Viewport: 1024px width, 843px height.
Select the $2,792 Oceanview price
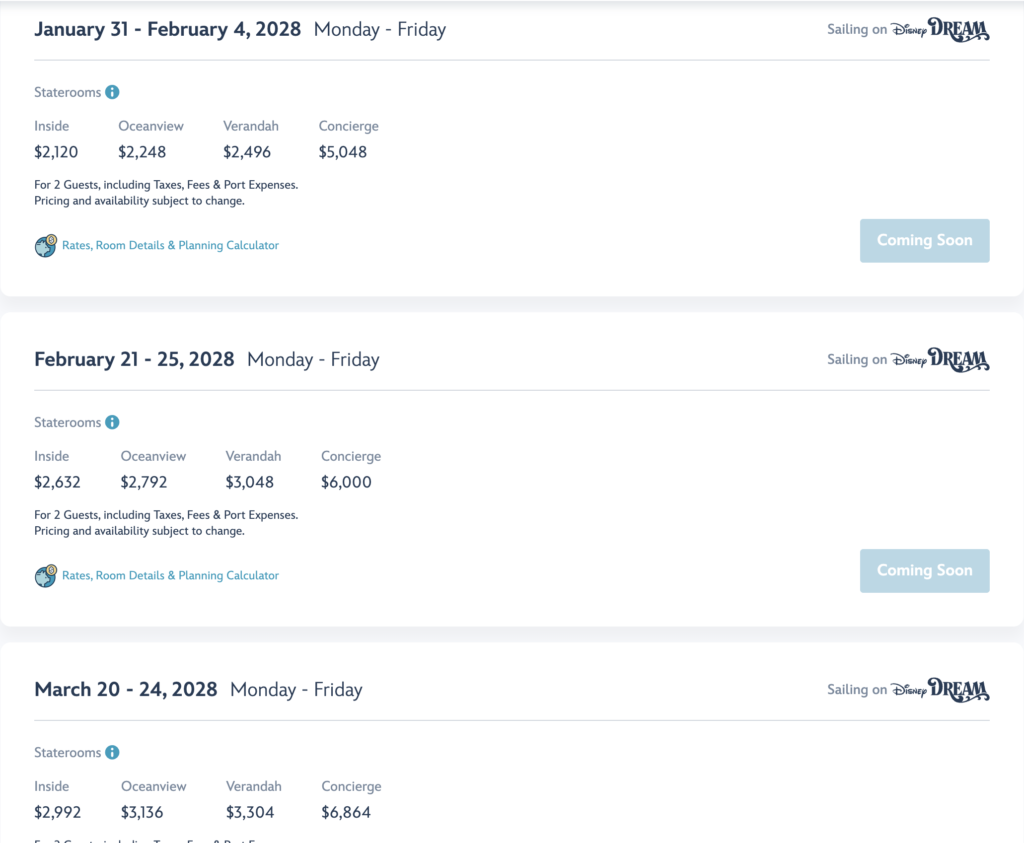[144, 483]
